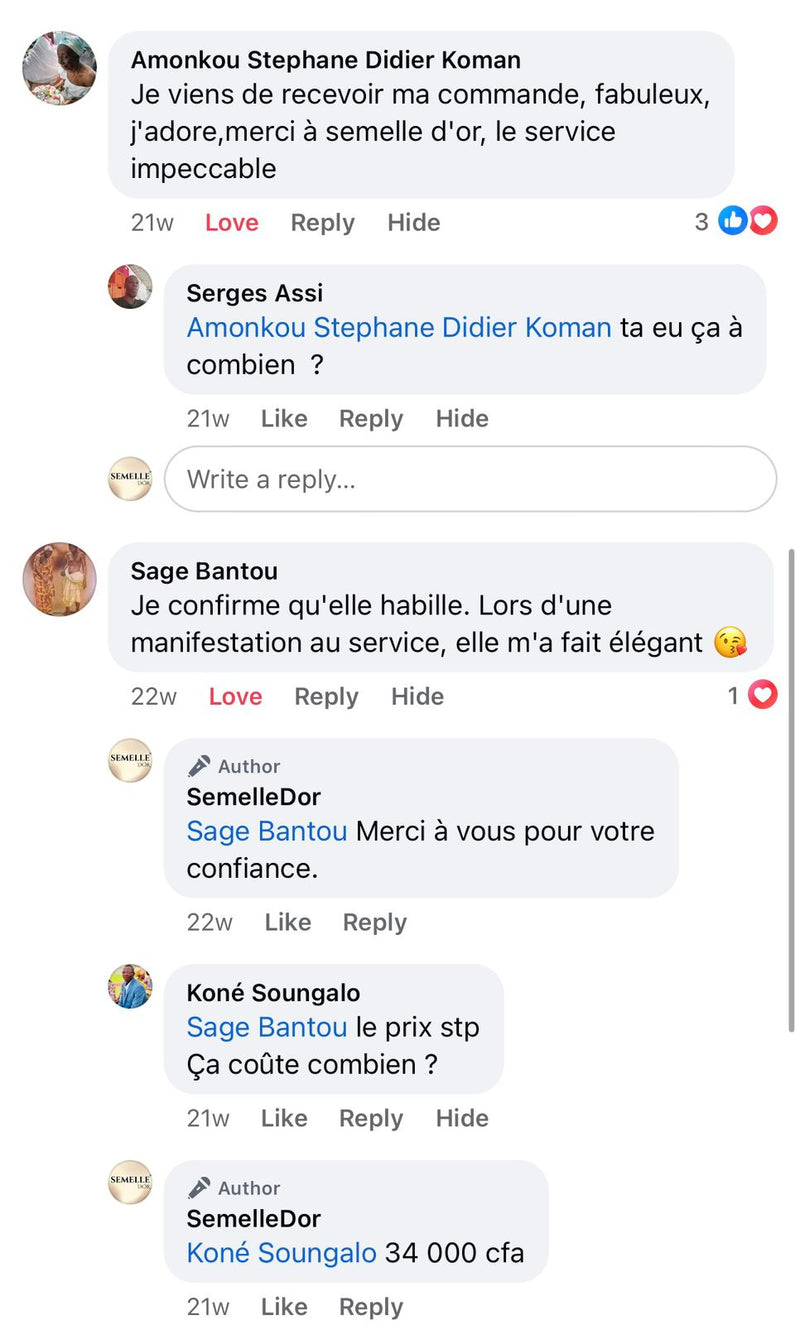This screenshot has width=800, height=1325.
Task: Open Amonkou Stephane Didier Koman's profile picture
Action: tap(60, 68)
